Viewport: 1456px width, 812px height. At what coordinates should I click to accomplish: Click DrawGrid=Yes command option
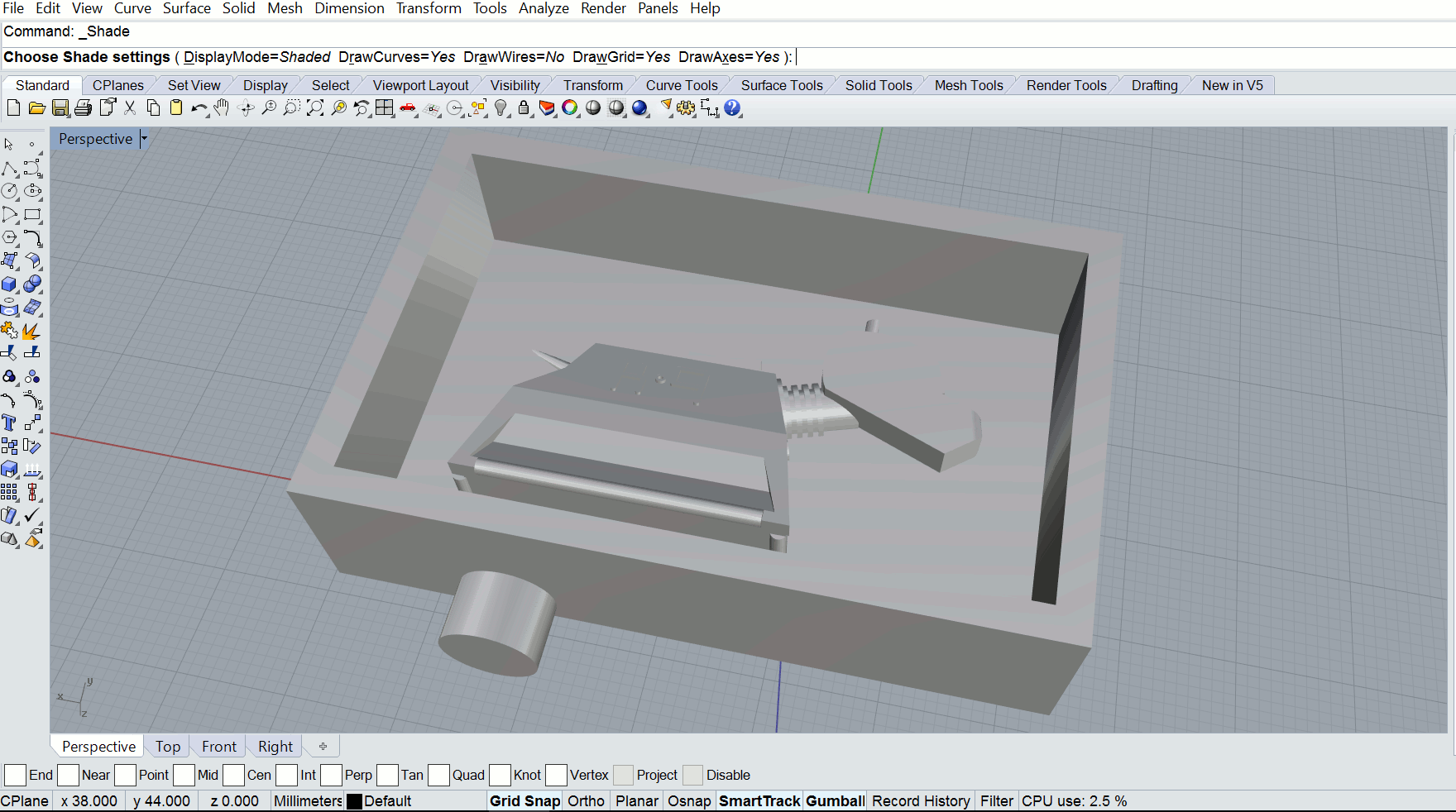621,57
